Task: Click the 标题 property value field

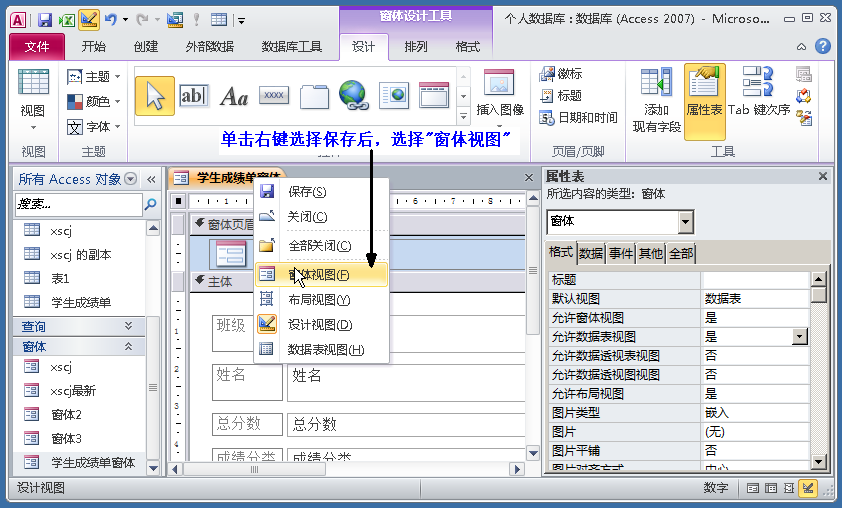Action: tap(755, 280)
